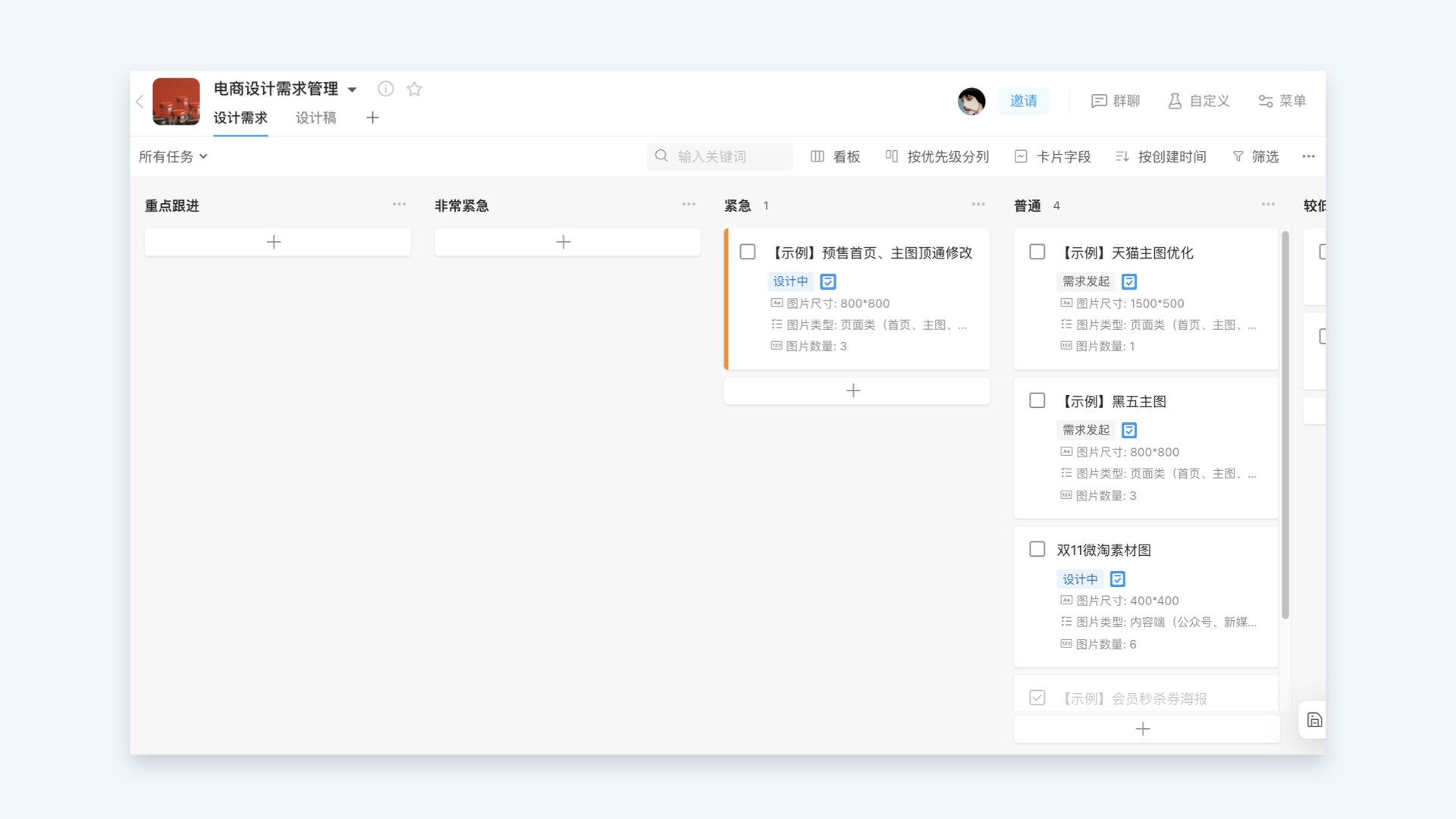
Task: Expand the 所有任务 dropdown
Action: (x=173, y=156)
